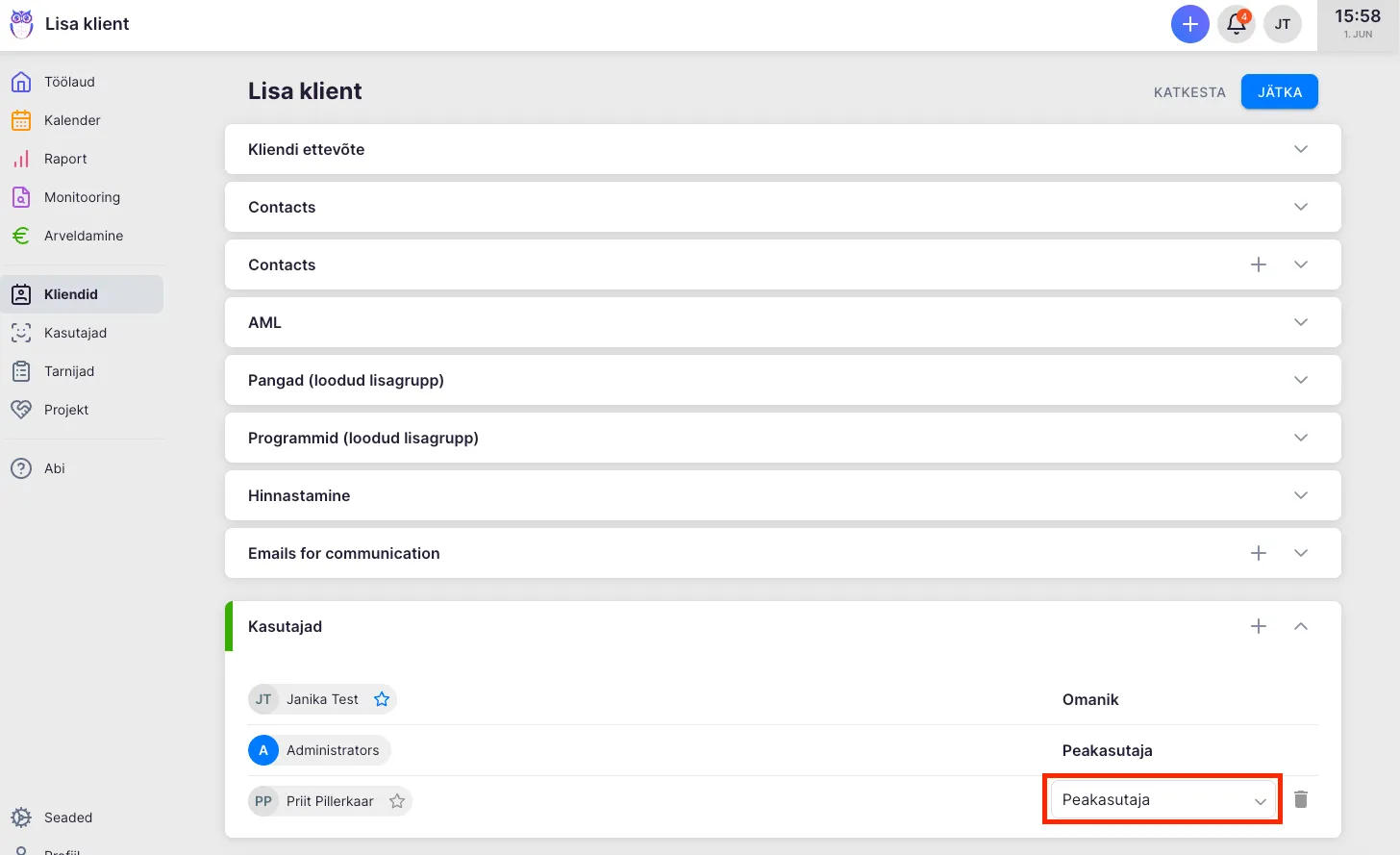The width and height of the screenshot is (1400, 855).
Task: Open the notifications bell
Action: [x=1237, y=24]
